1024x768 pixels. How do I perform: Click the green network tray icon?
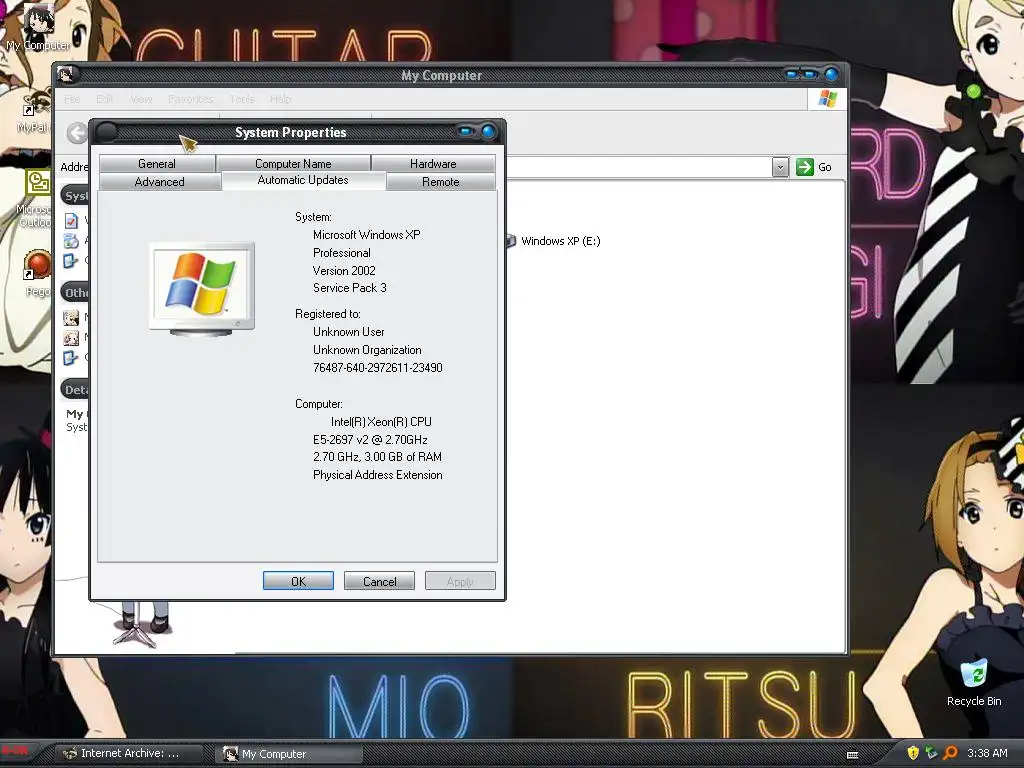pyautogui.click(x=931, y=753)
